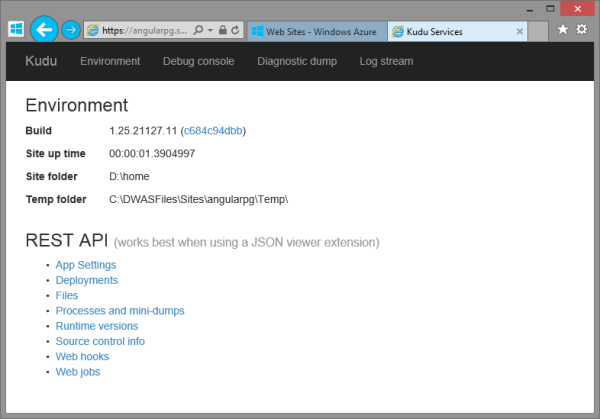
Task: Open the Files link
Action: (67, 295)
